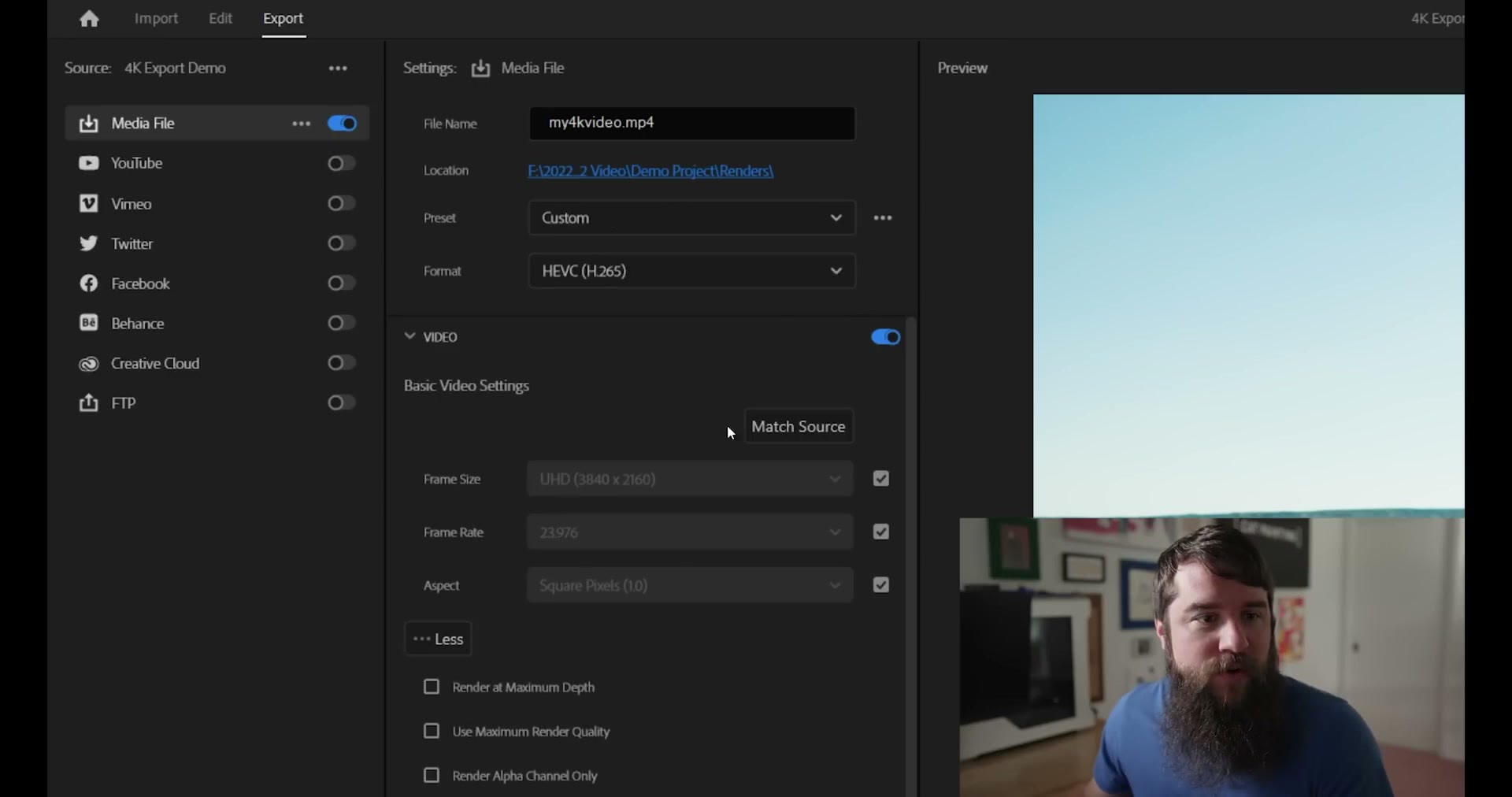Viewport: 1512px width, 797px height.
Task: Turn off the VIDEO section toggle
Action: click(x=885, y=337)
